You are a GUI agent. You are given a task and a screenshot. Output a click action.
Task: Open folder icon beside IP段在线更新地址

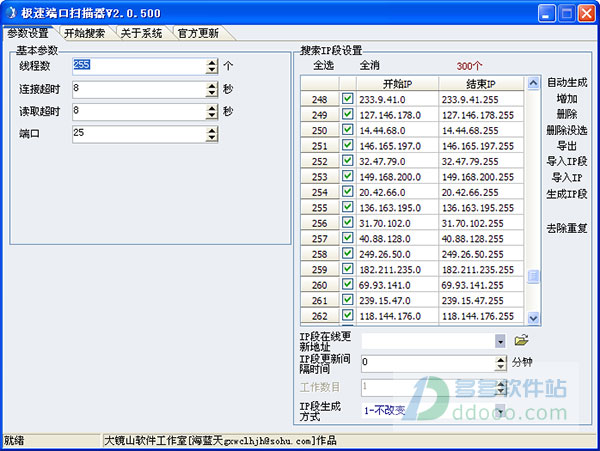(x=521, y=340)
